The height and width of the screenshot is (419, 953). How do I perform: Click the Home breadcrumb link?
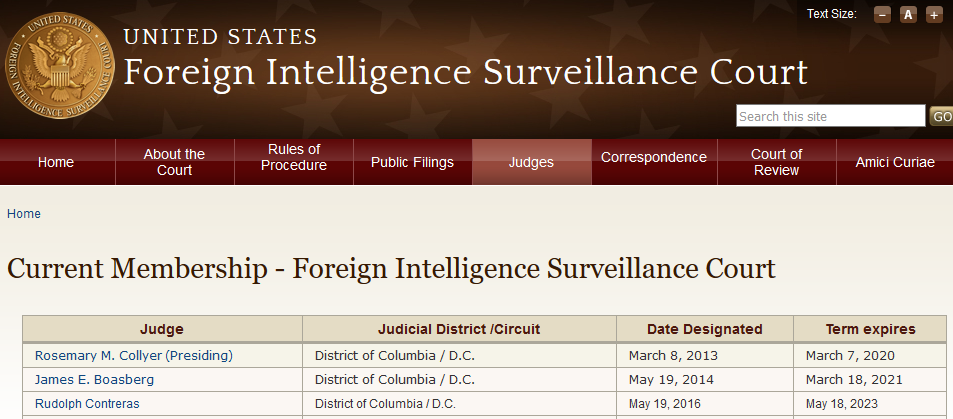tap(24, 214)
